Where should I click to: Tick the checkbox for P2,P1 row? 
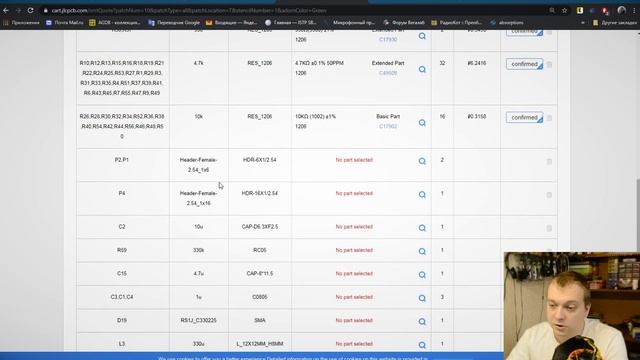click(549, 162)
